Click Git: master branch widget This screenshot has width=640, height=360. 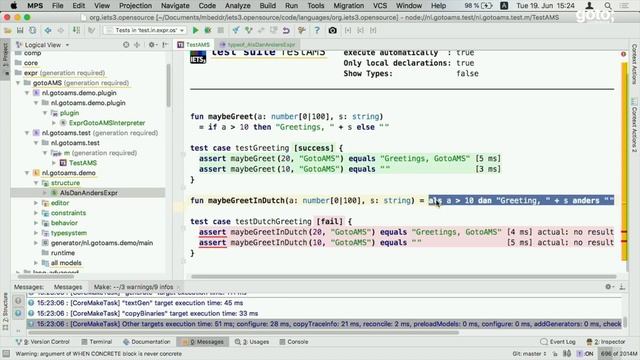529,353
